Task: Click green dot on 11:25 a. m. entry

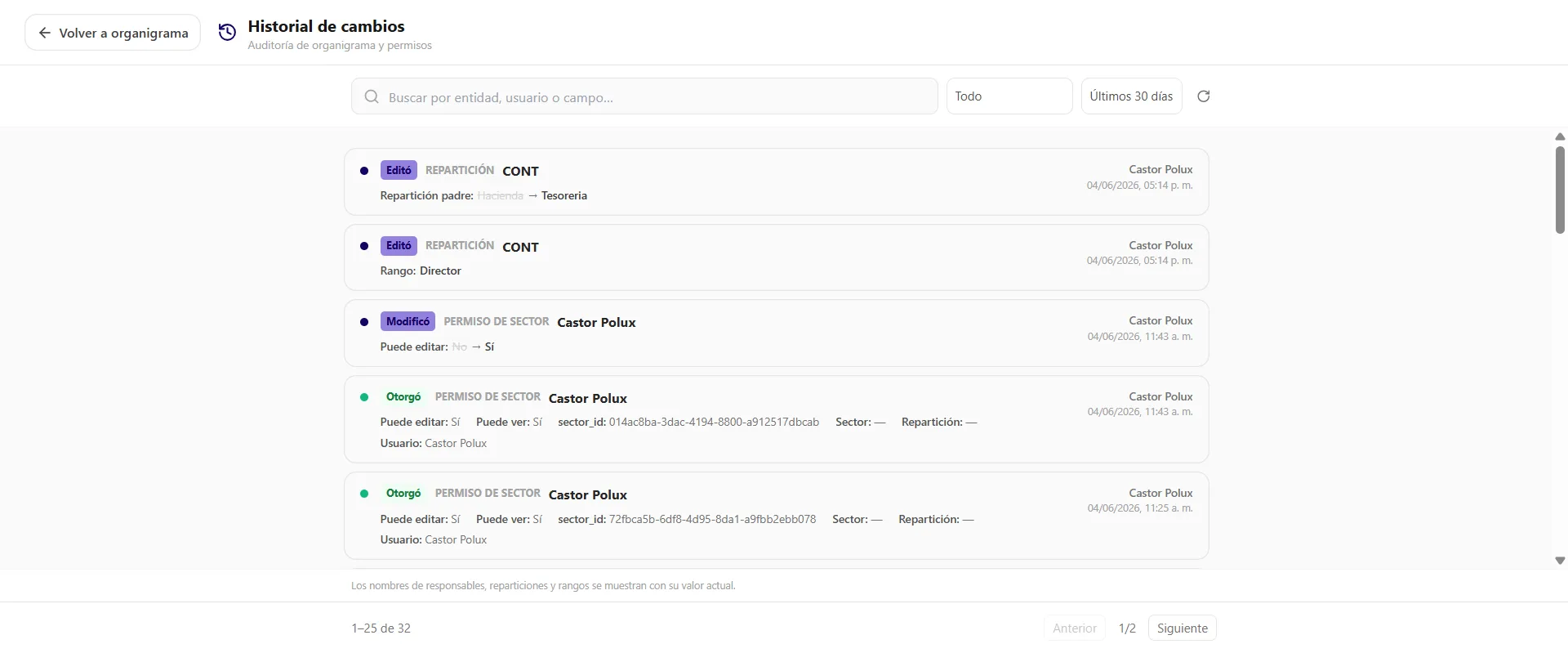Action: pos(364,494)
